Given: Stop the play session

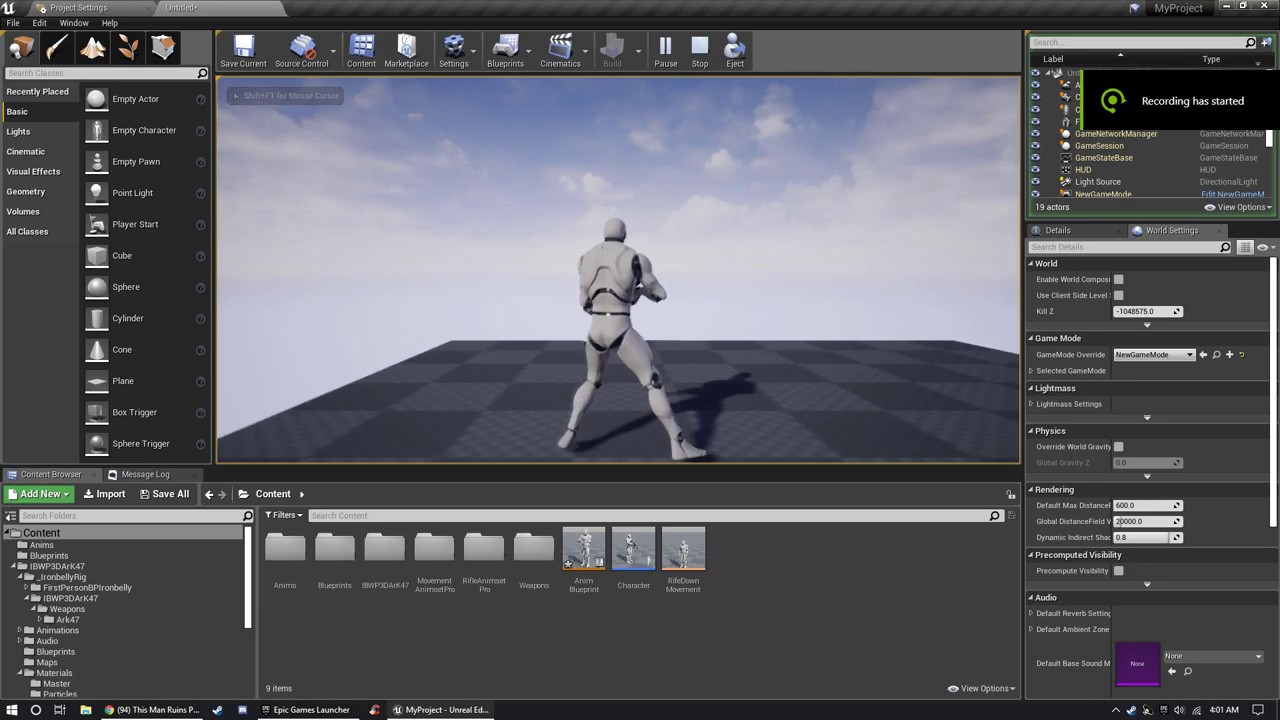Looking at the screenshot, I should [x=700, y=51].
